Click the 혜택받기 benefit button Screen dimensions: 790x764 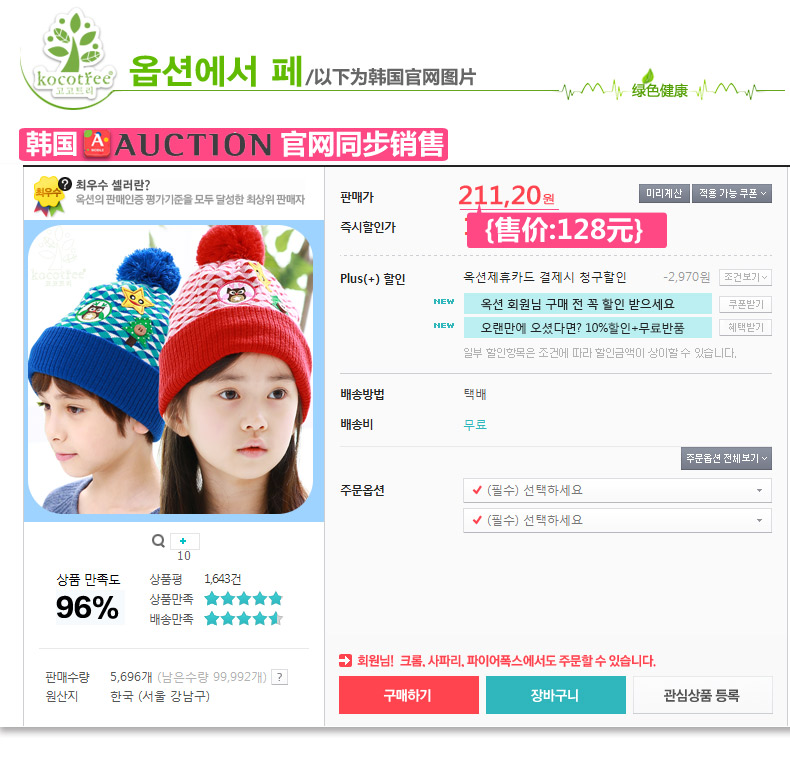(x=745, y=328)
